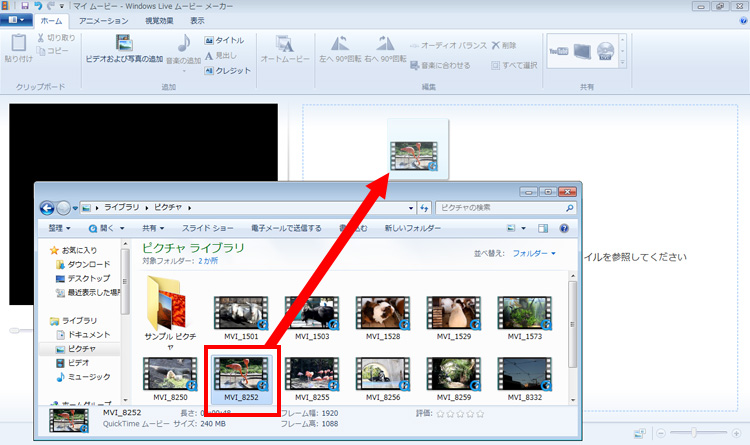Select Pictures (ピクチャ) in navigation pane
Screen dimensions: 750x445
pos(76,349)
